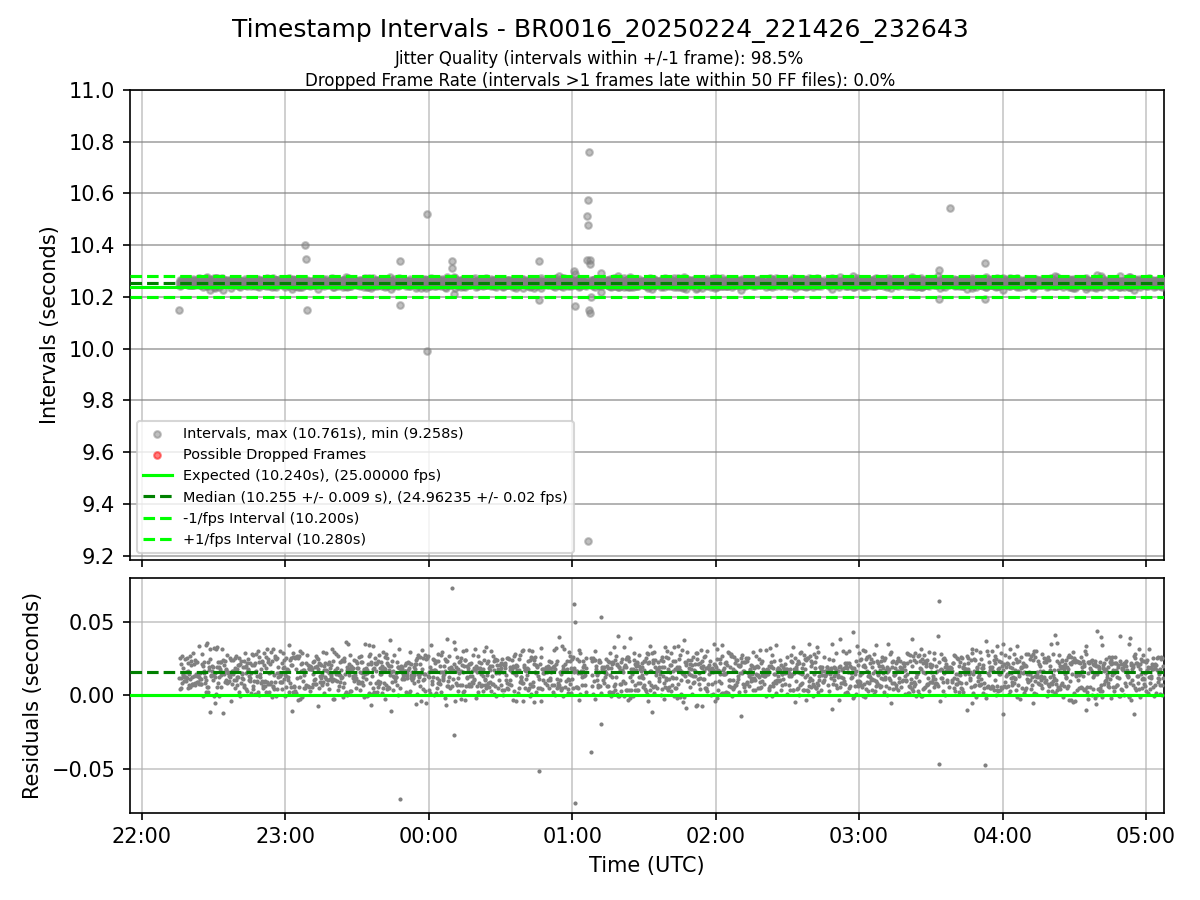
Task: Select the interval point at 9.99s near 00:00
Action: click(427, 351)
